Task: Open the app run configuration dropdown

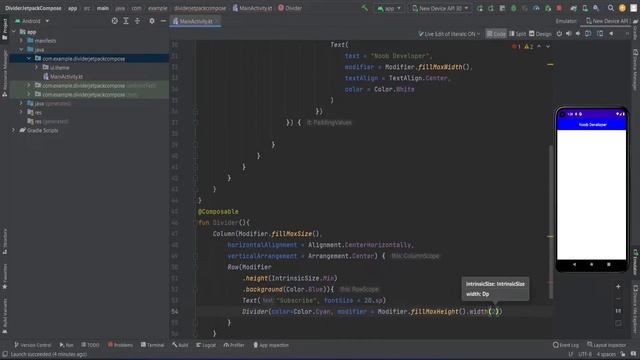Action: pos(389,8)
